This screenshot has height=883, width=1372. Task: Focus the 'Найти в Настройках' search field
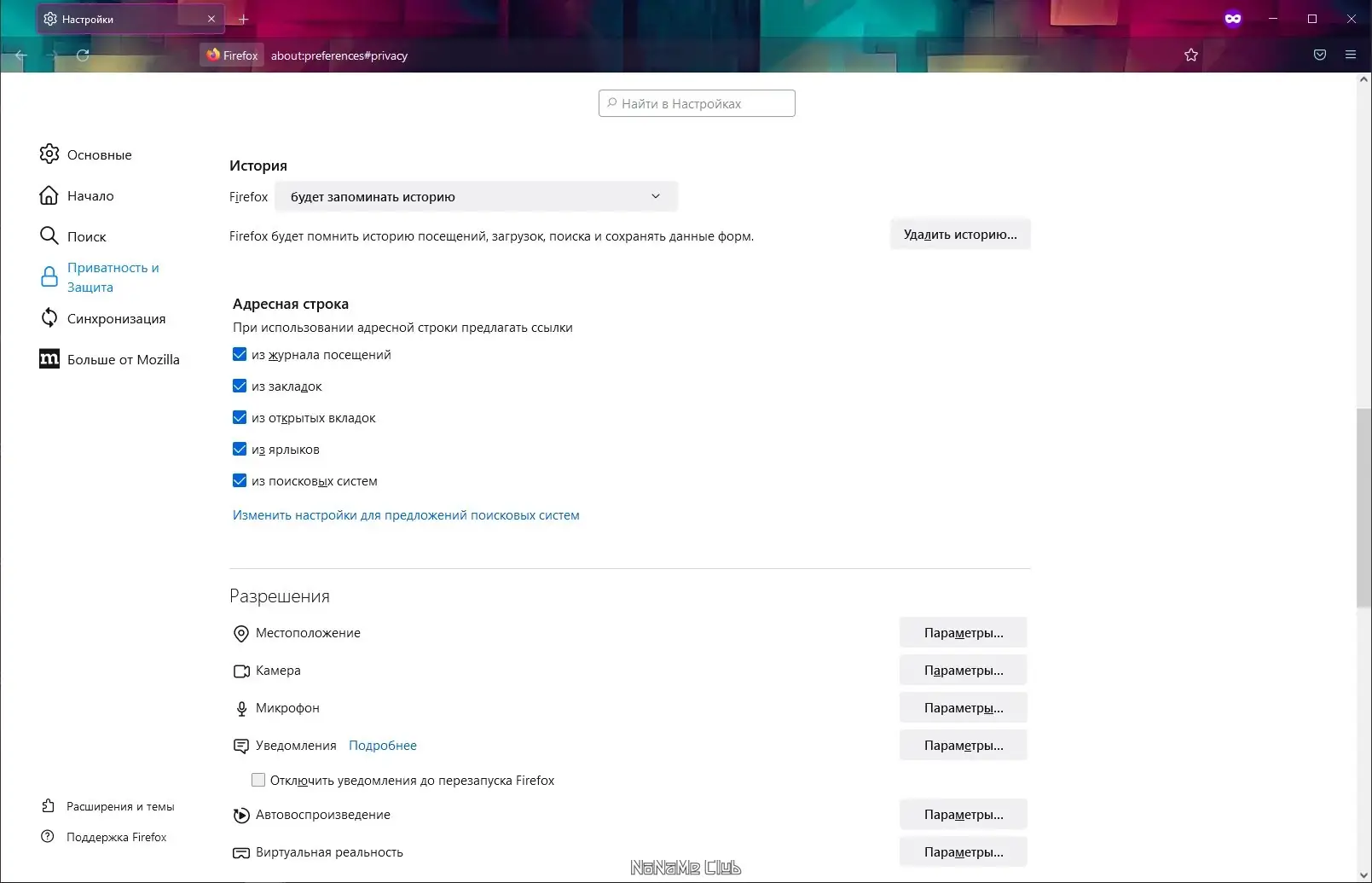[698, 103]
